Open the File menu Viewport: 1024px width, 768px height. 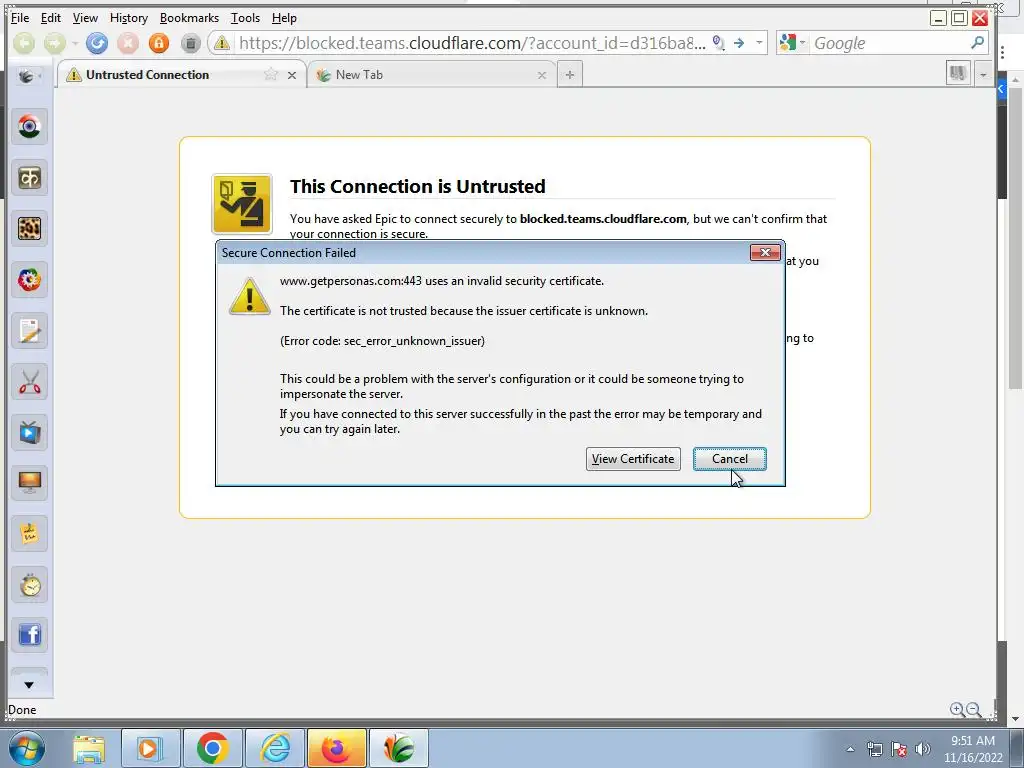point(20,18)
